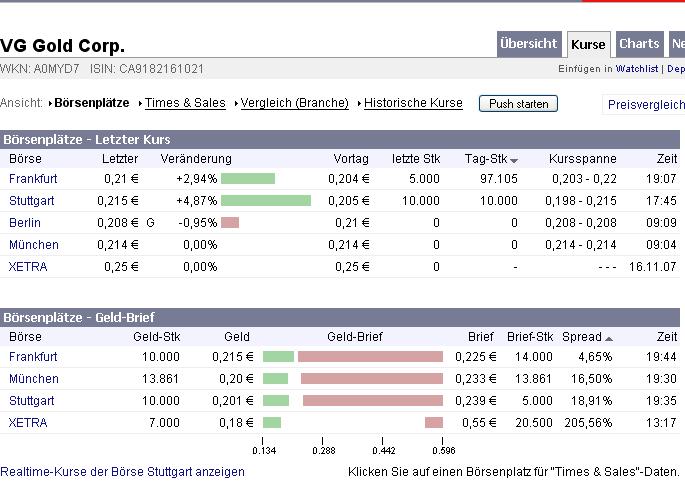
Task: Click the 205,56% spread value
Action: [588, 423]
